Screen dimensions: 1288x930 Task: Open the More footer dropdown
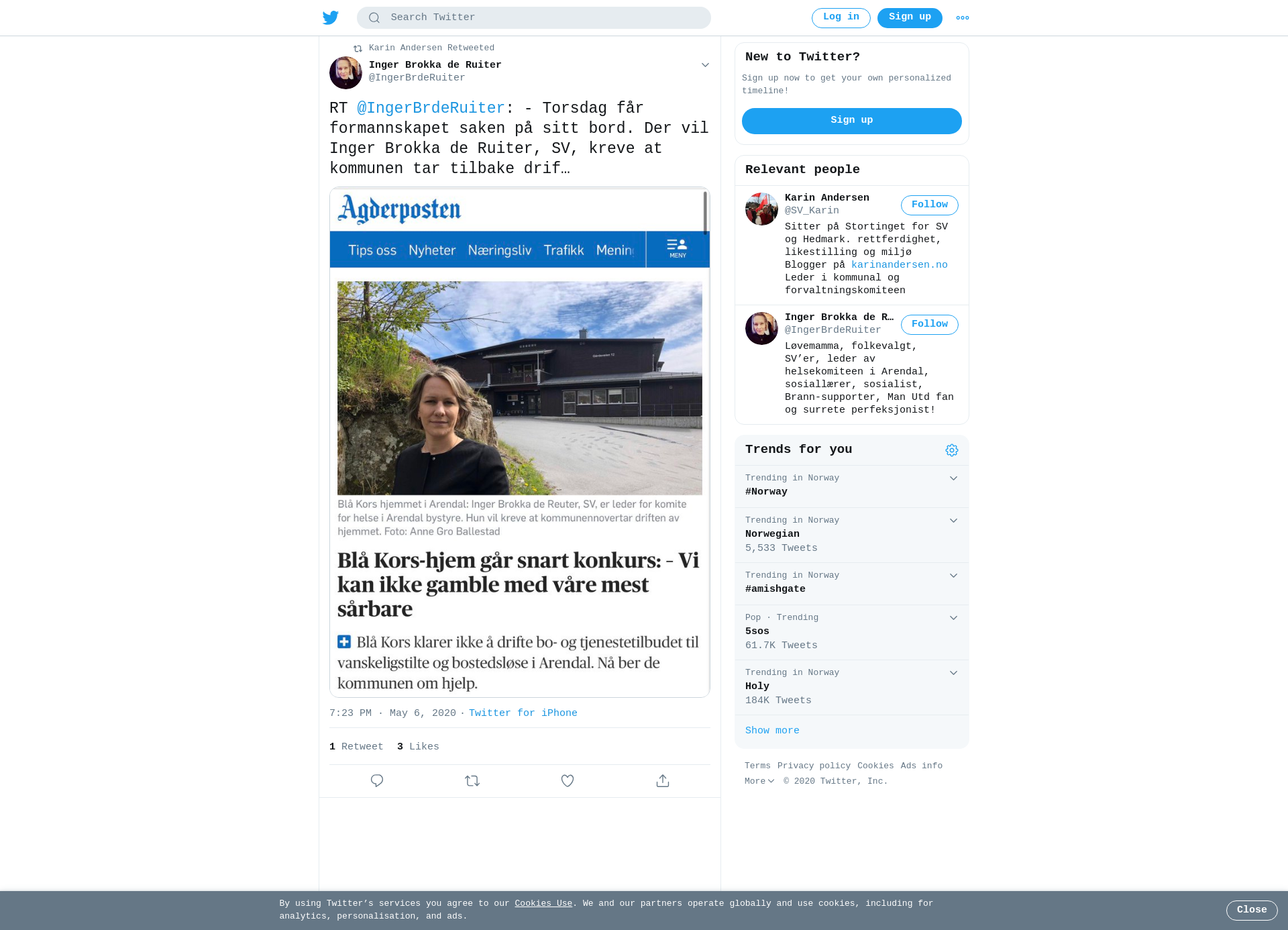tap(759, 781)
